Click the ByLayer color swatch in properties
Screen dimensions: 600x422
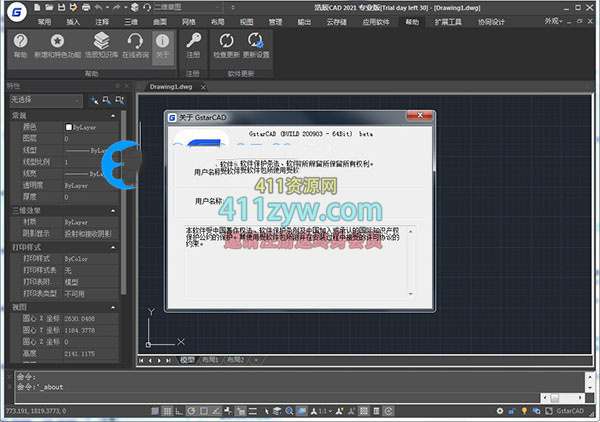click(70, 127)
